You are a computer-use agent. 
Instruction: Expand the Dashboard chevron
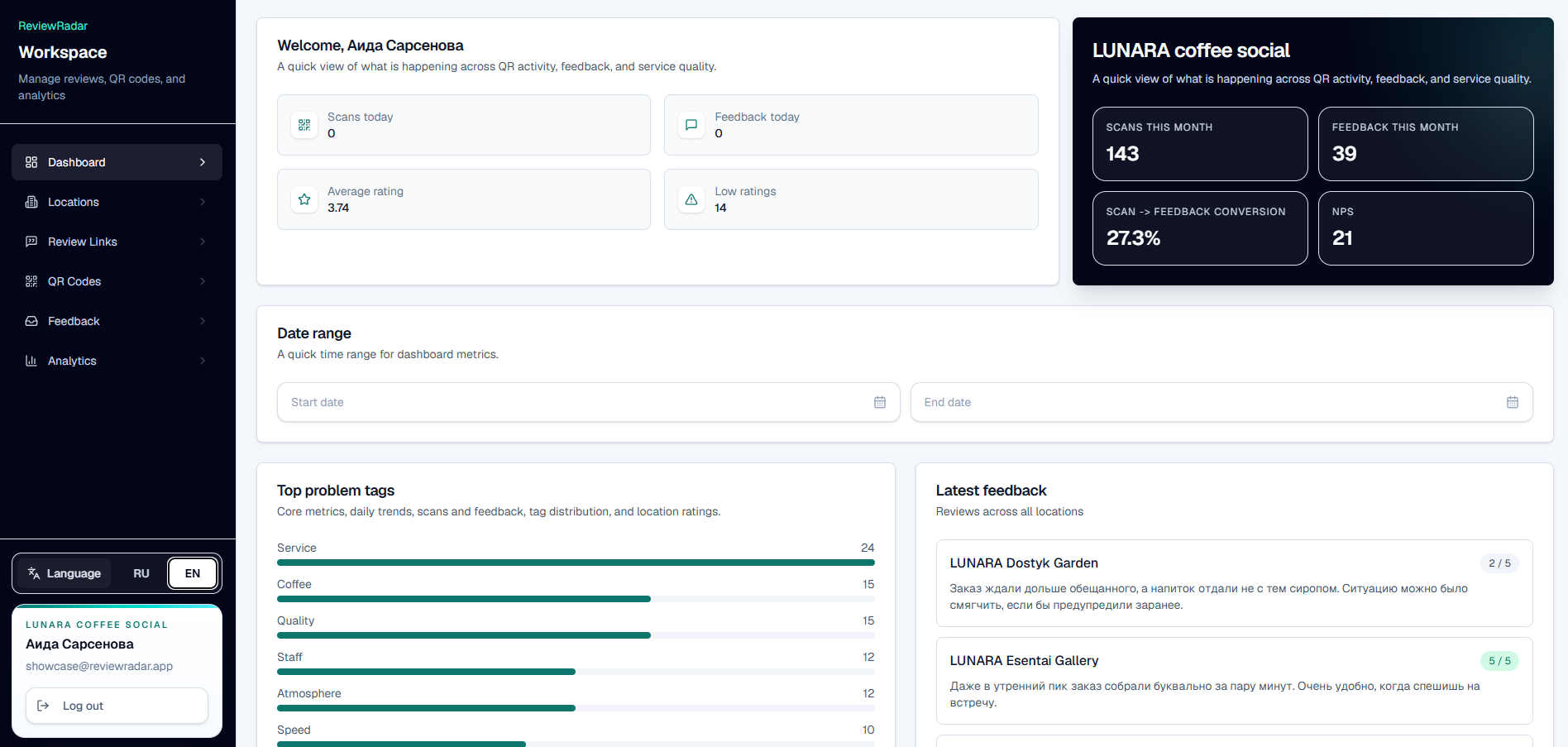click(203, 162)
